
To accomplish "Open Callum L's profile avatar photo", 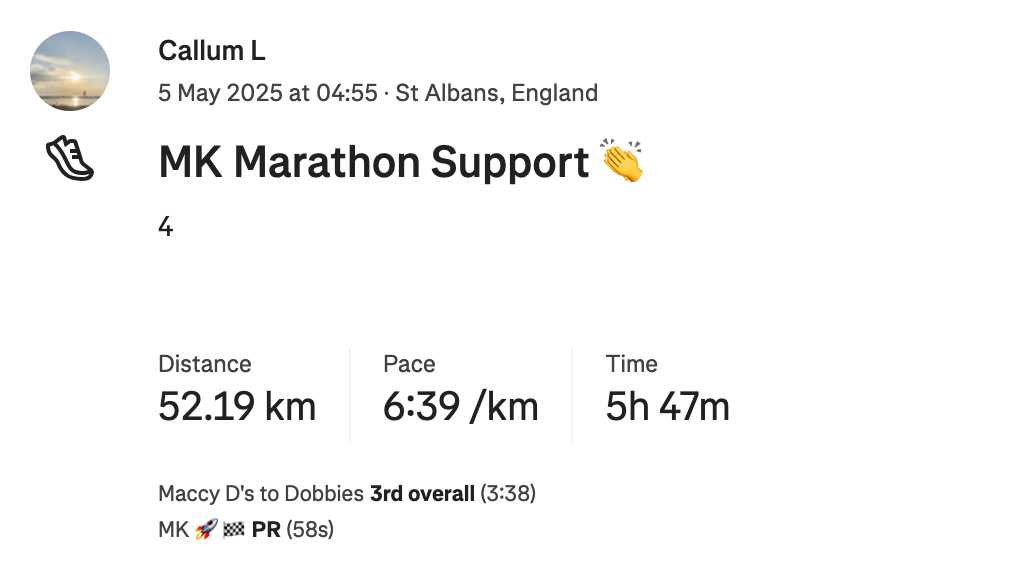I will click(x=70, y=71).
